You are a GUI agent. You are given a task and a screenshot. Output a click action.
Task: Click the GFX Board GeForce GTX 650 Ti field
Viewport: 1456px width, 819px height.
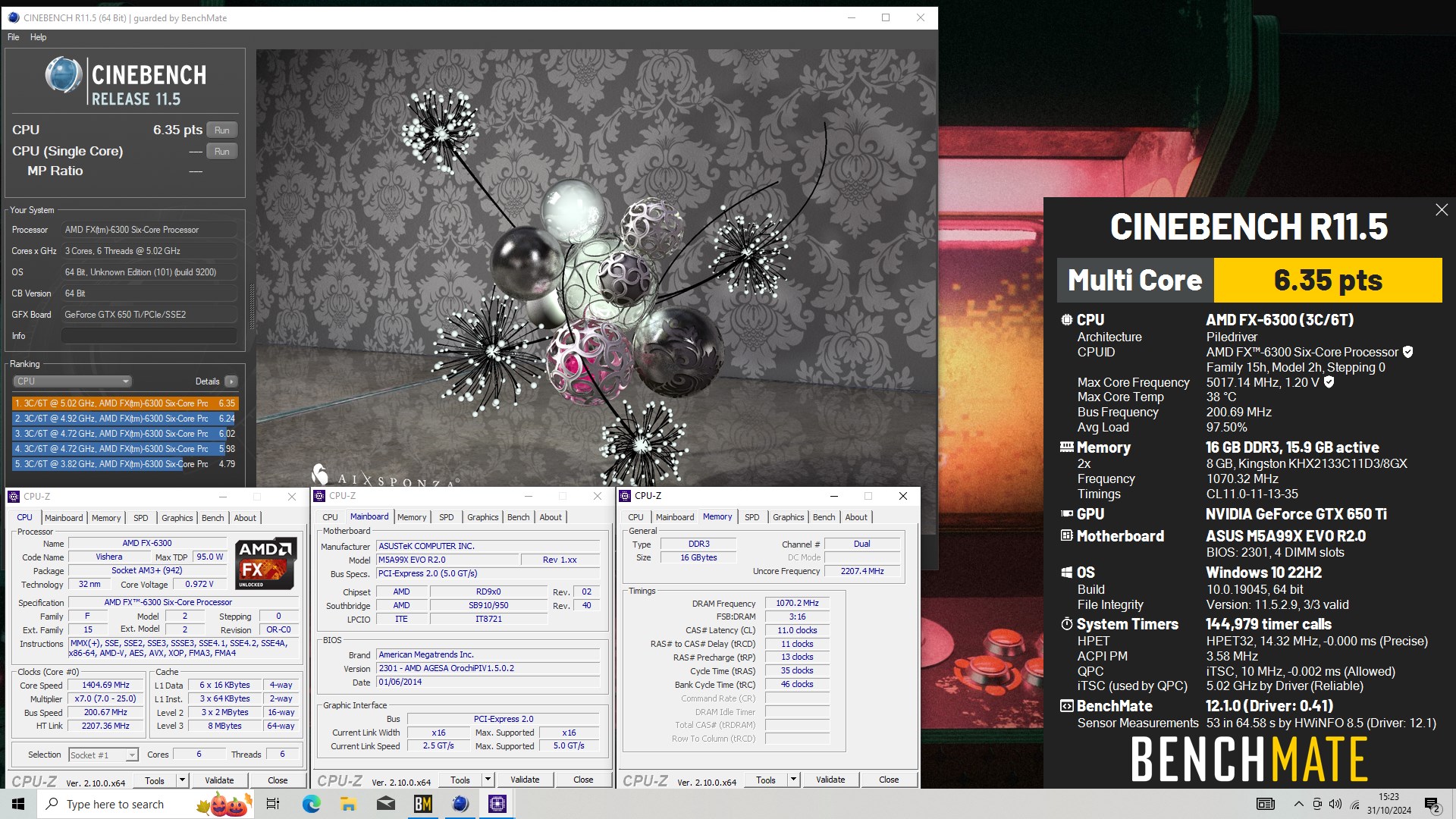click(149, 315)
